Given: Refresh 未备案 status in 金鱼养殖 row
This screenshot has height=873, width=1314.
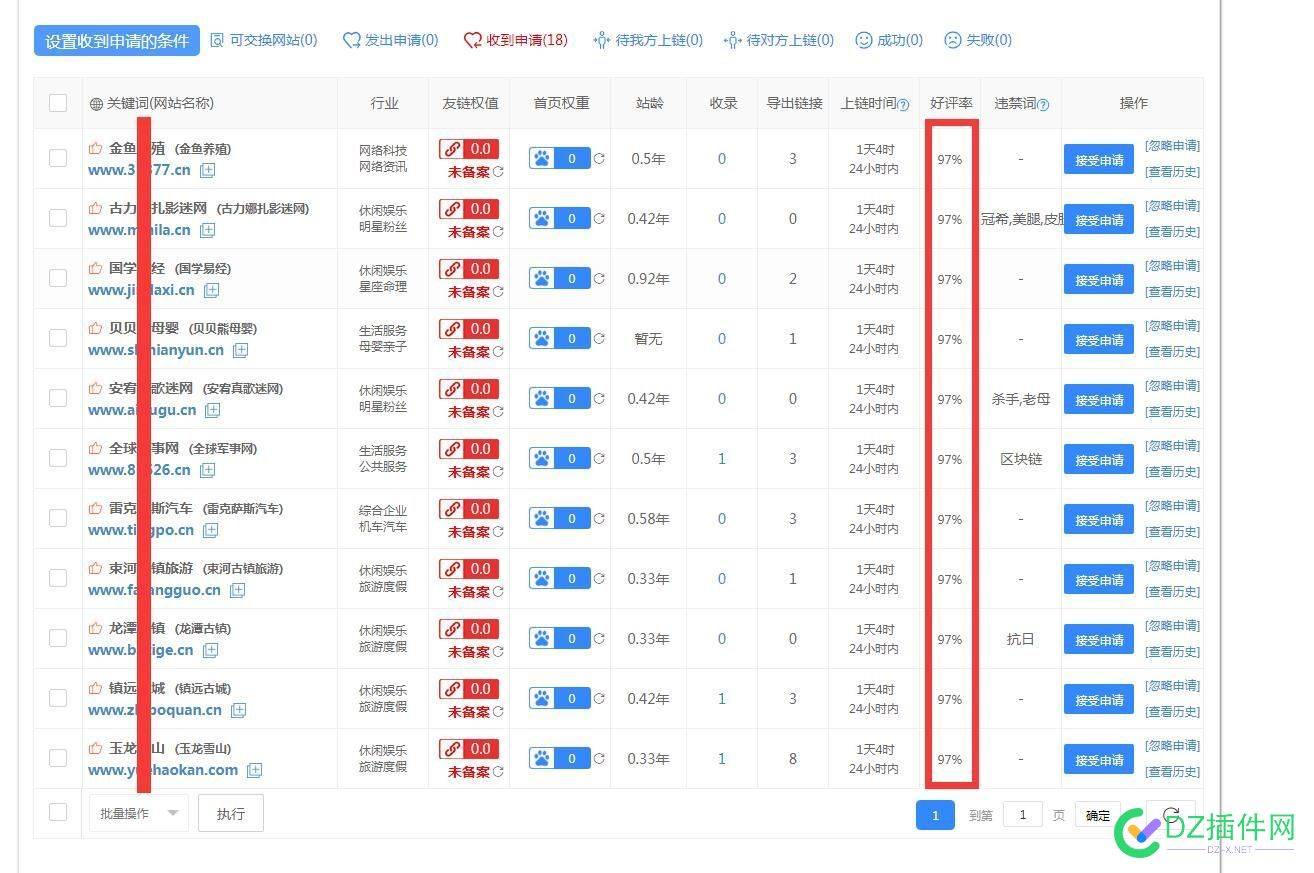Looking at the screenshot, I should [x=498, y=171].
